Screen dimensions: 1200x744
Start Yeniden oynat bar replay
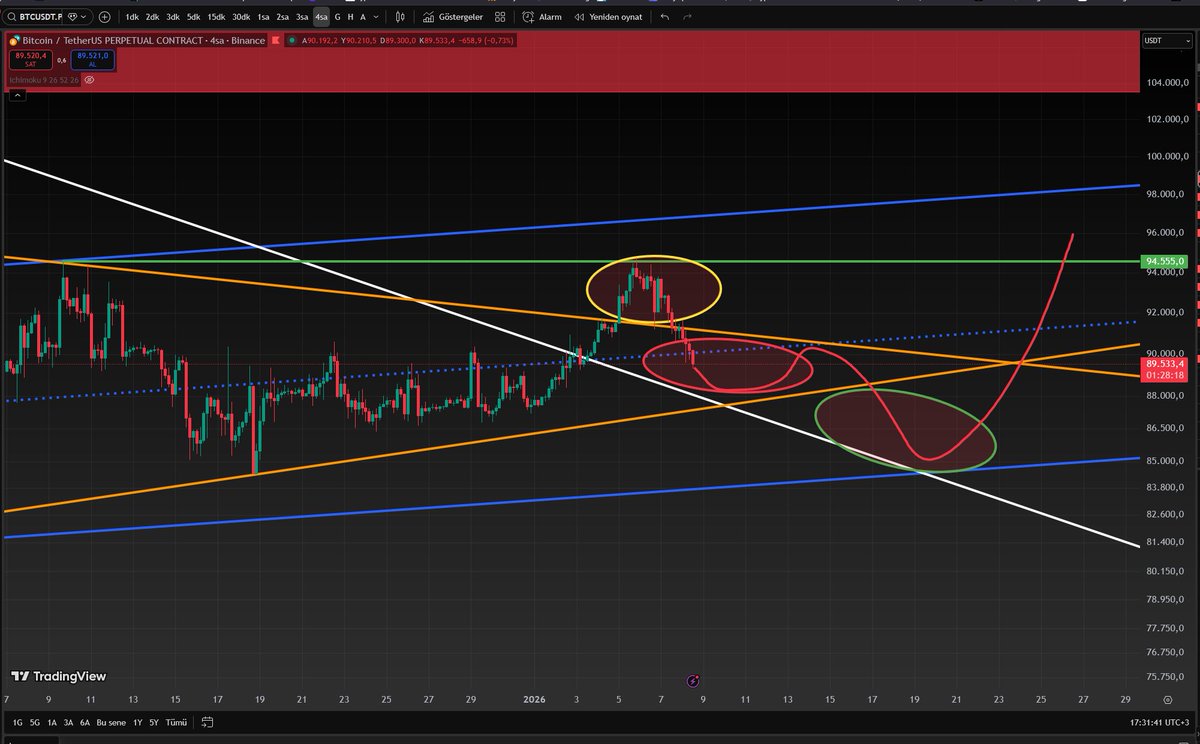click(608, 17)
